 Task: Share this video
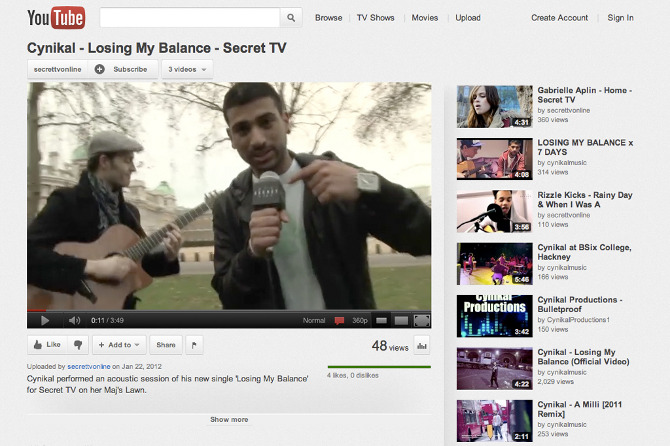[x=166, y=345]
